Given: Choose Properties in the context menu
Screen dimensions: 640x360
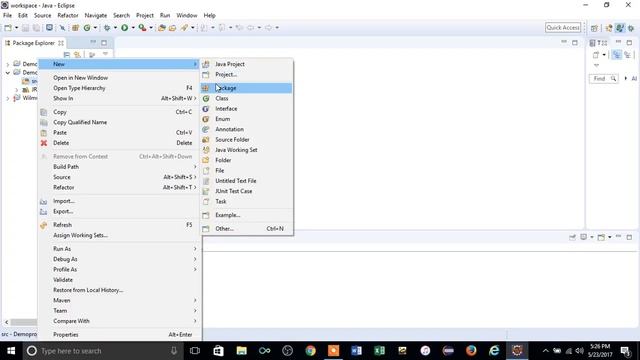Looking at the screenshot, I should tap(118, 334).
